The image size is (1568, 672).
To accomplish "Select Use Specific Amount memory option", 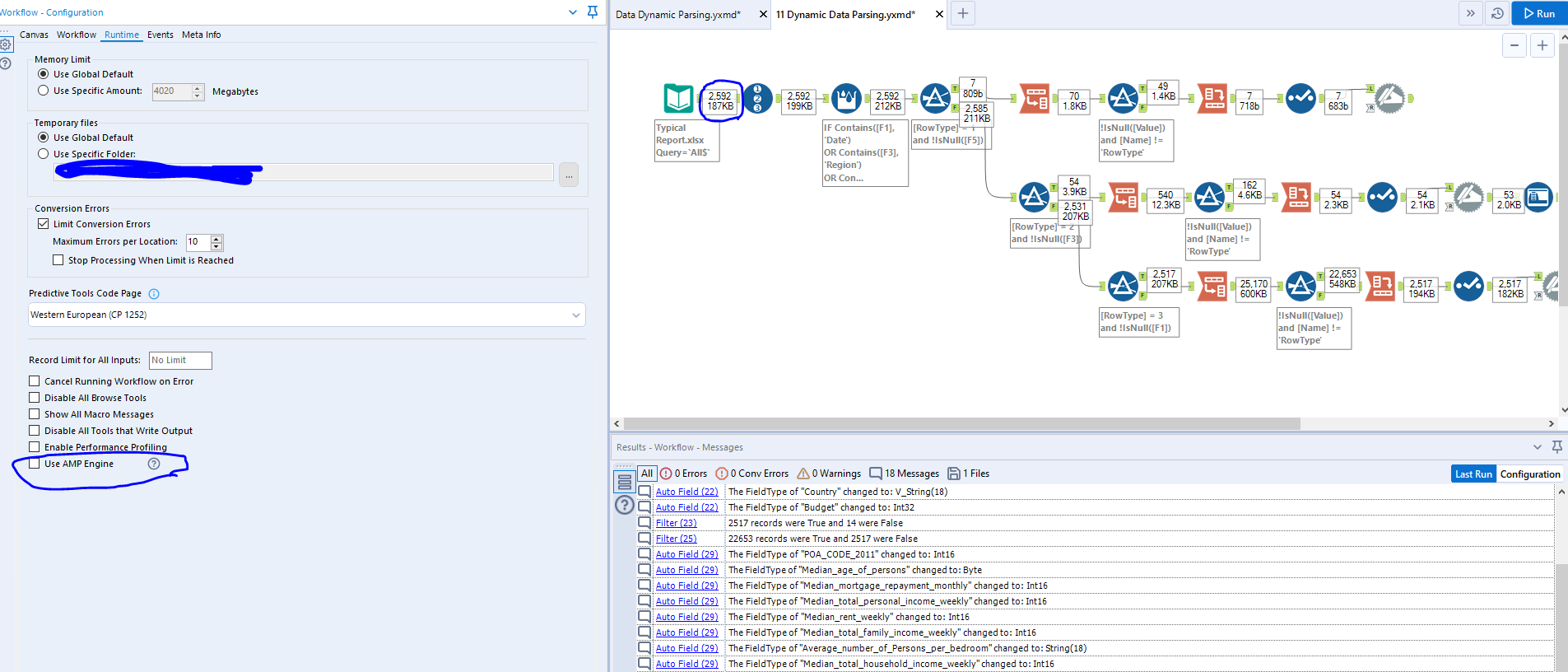I will click(x=44, y=91).
